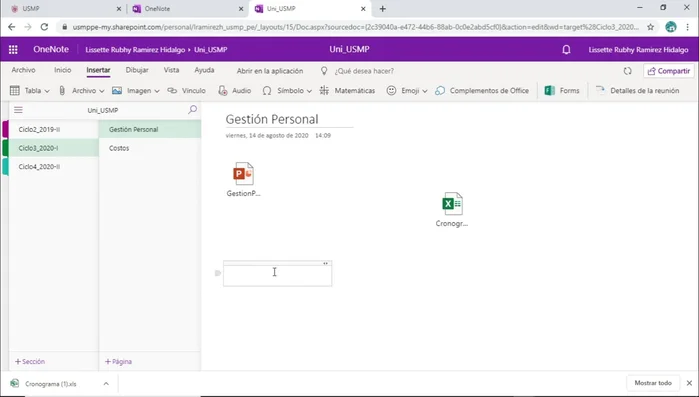Open the Ciclo4_2020-II section
Image resolution: width=699 pixels, height=397 pixels.
tap(53, 167)
